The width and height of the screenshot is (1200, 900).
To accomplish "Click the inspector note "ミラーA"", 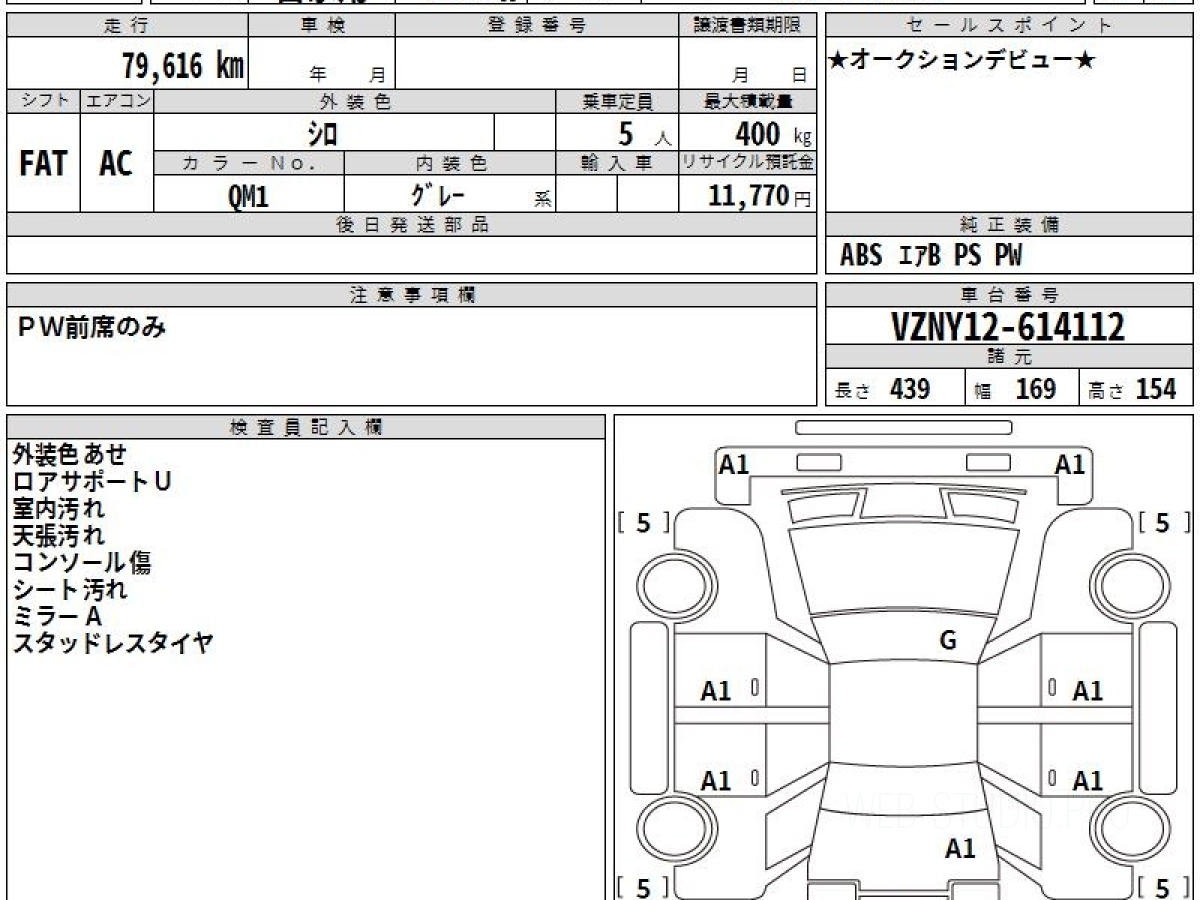I will coord(57,617).
